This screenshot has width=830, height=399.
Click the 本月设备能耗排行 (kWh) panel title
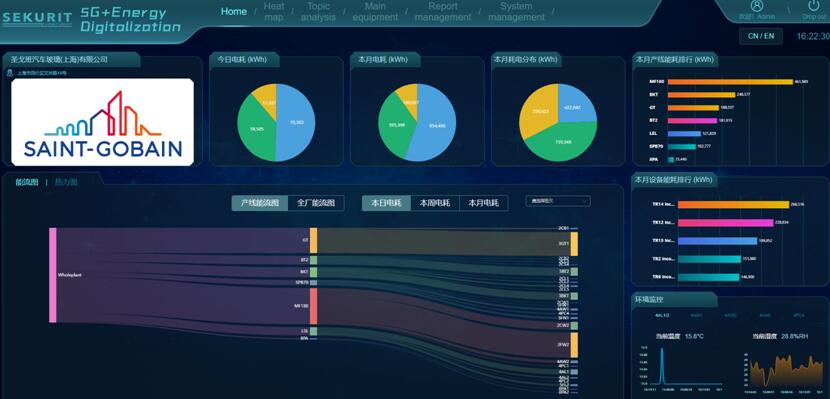pyautogui.click(x=674, y=180)
